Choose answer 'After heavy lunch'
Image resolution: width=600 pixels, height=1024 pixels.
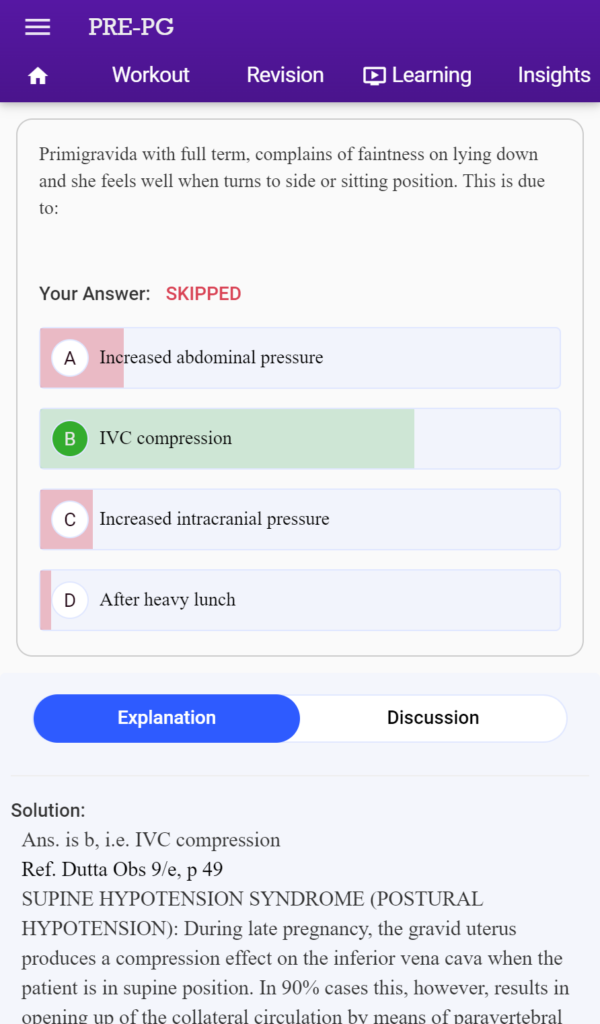pyautogui.click(x=300, y=600)
